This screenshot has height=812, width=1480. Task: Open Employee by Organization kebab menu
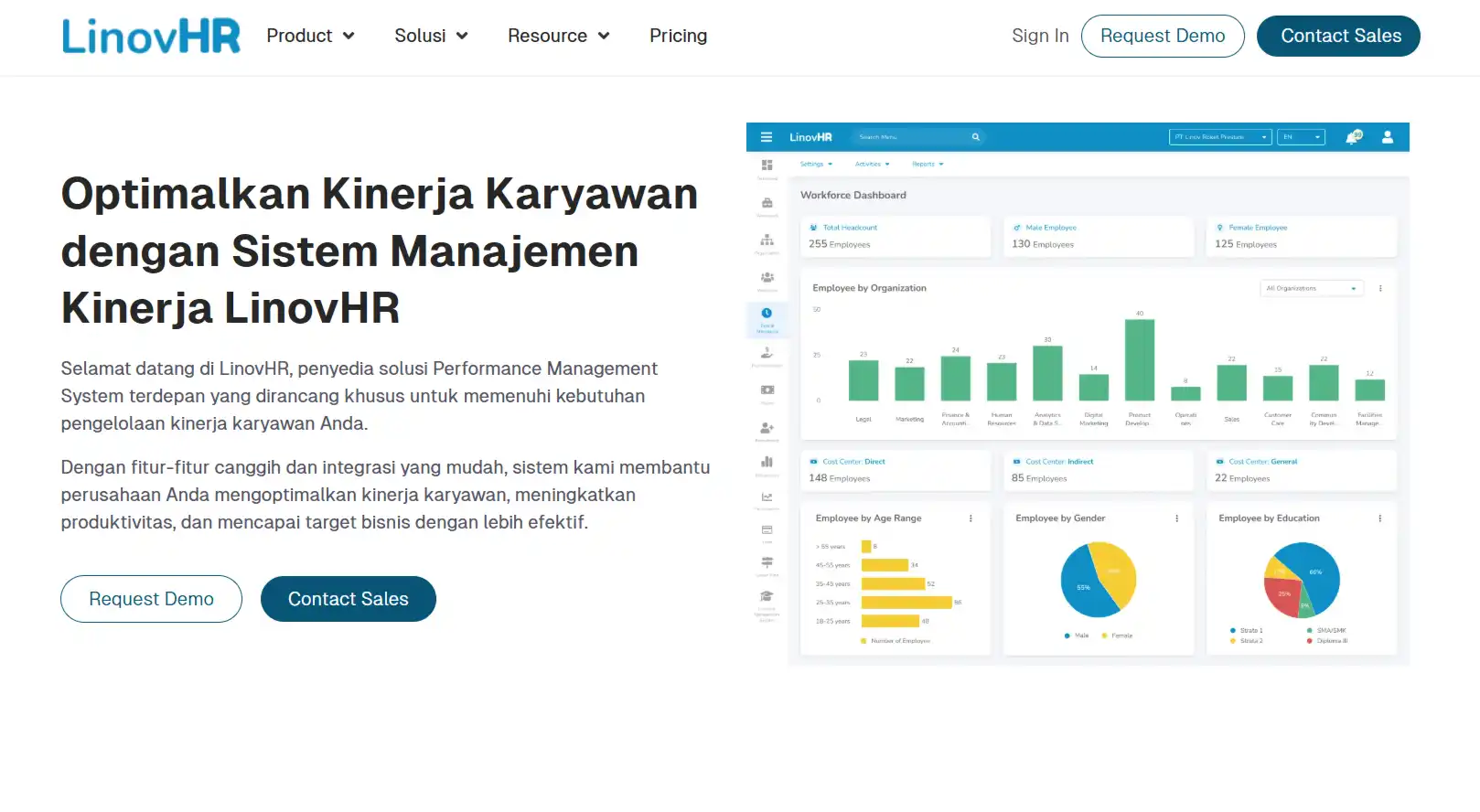click(1380, 288)
